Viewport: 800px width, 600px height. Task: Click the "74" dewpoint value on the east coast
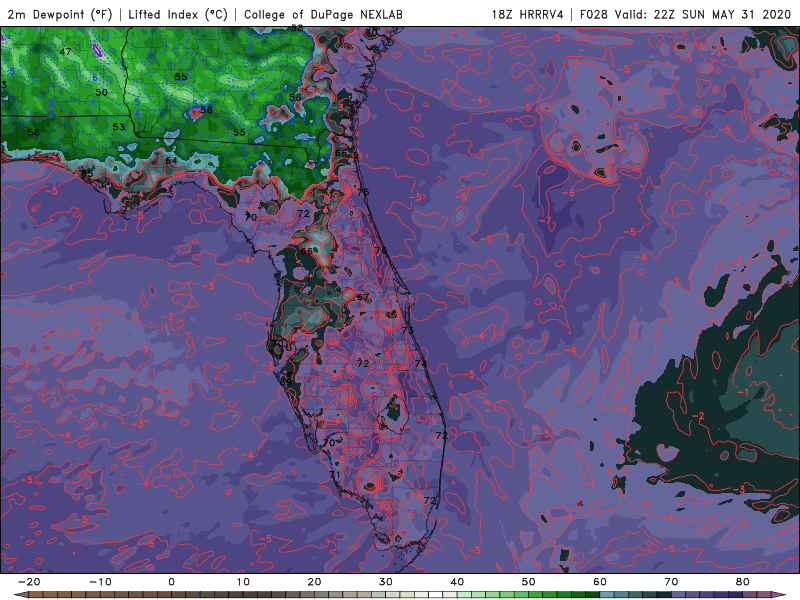pyautogui.click(x=420, y=363)
